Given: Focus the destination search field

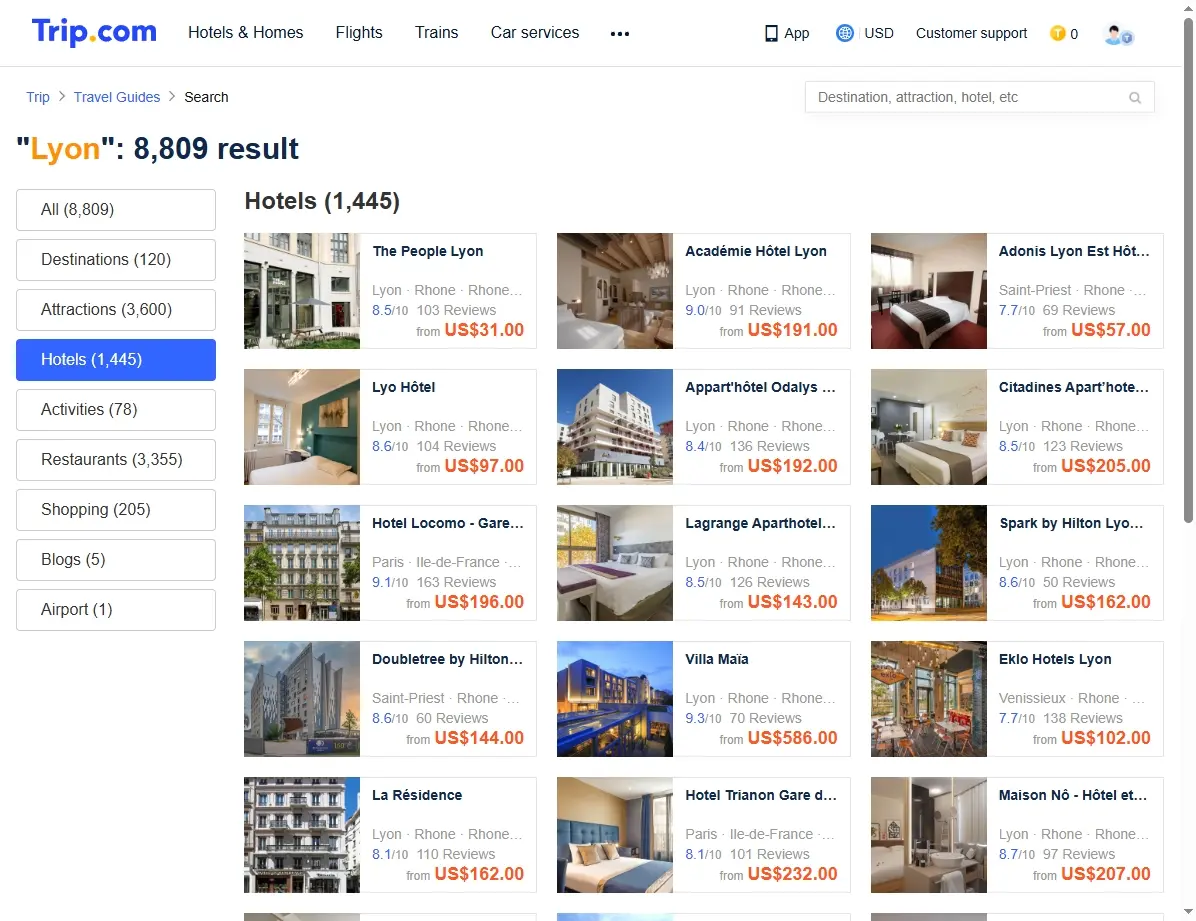Looking at the screenshot, I should pyautogui.click(x=979, y=98).
